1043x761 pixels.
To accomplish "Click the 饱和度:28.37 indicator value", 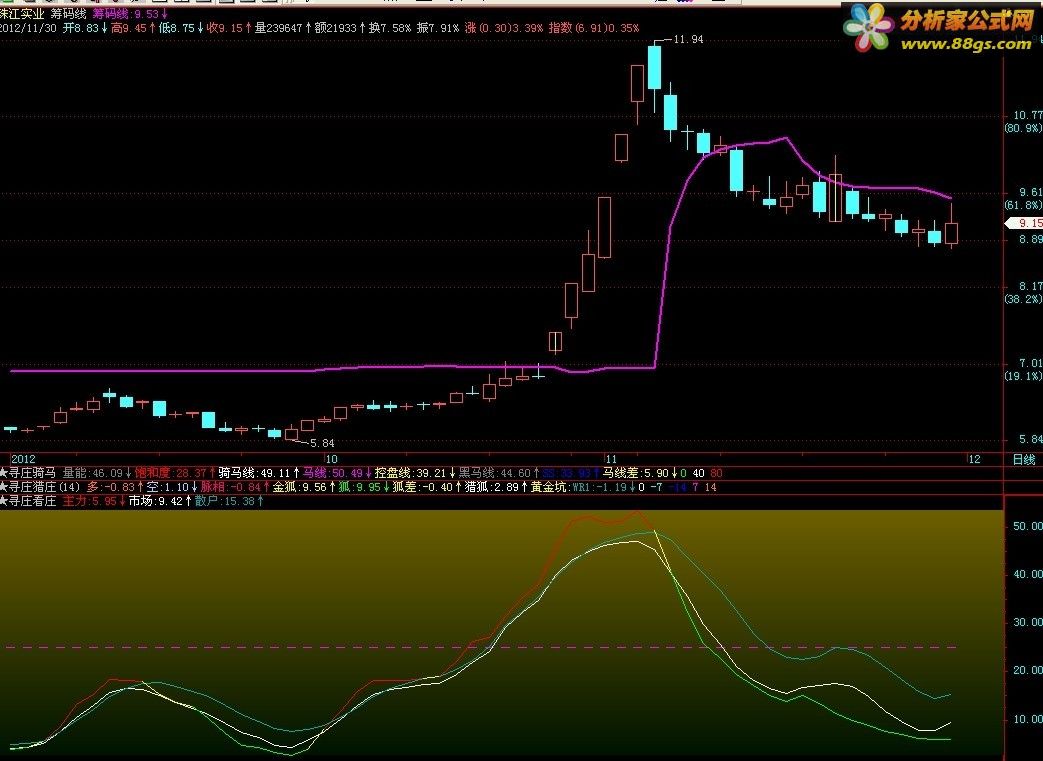I will pyautogui.click(x=175, y=473).
